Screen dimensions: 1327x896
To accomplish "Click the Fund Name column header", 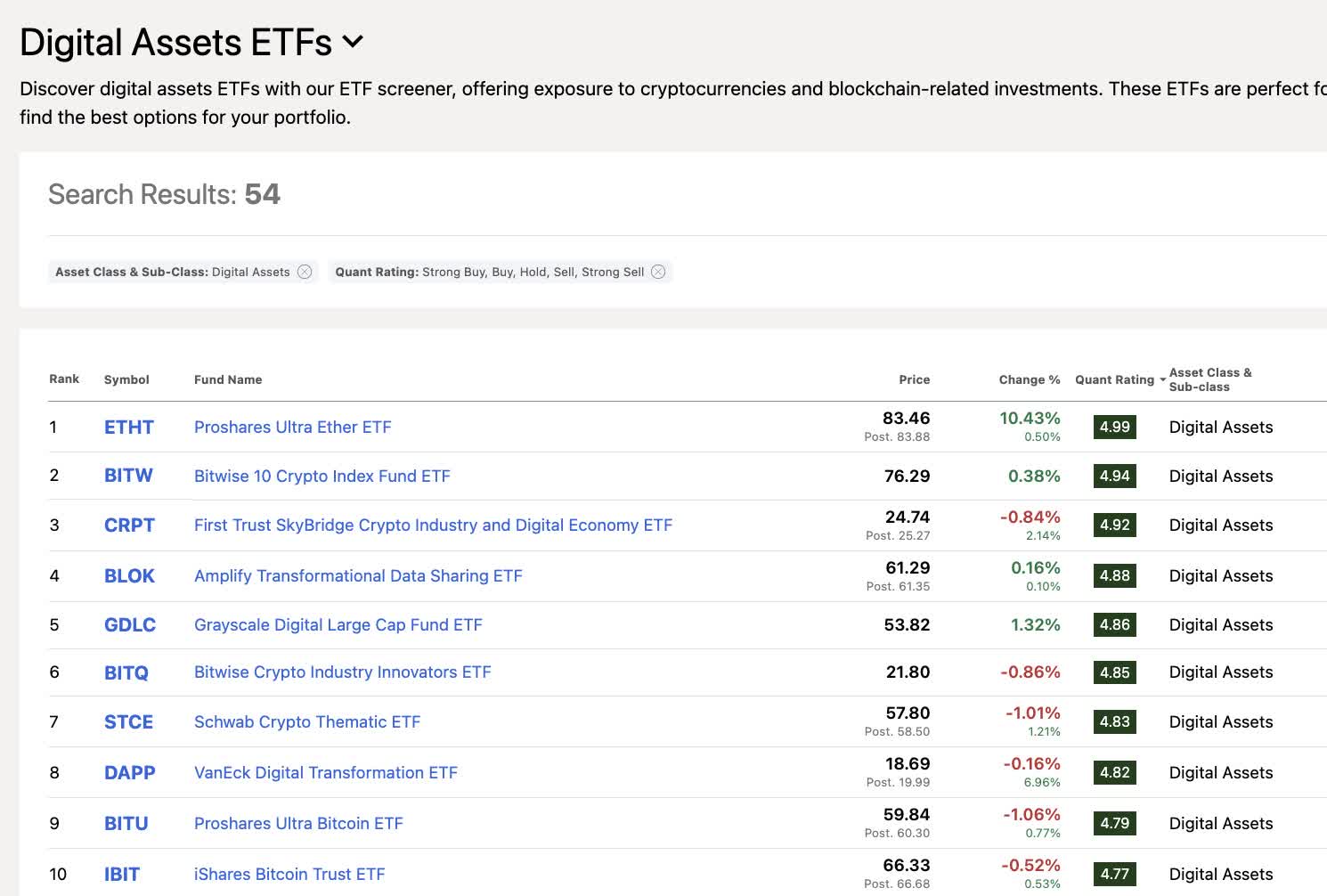I will click(x=228, y=379).
